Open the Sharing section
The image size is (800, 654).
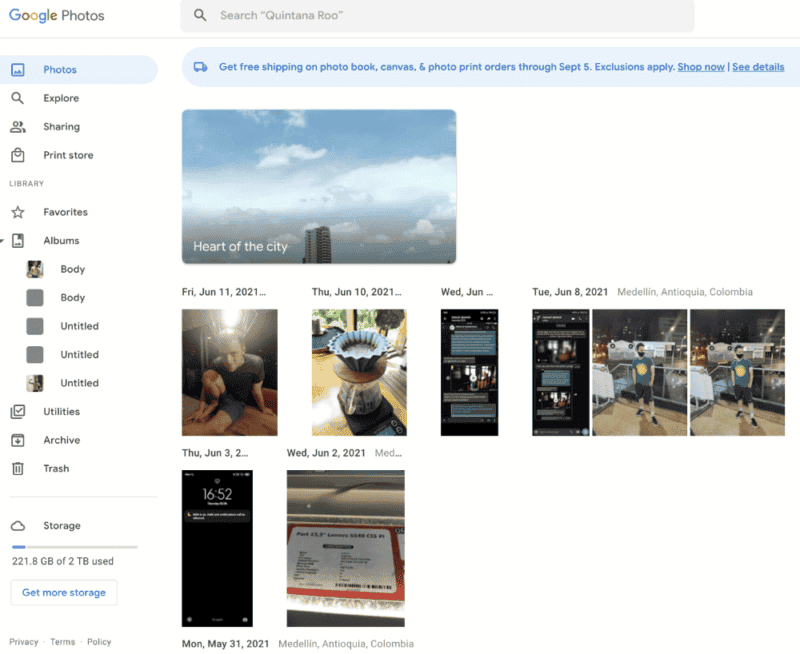pos(20,126)
